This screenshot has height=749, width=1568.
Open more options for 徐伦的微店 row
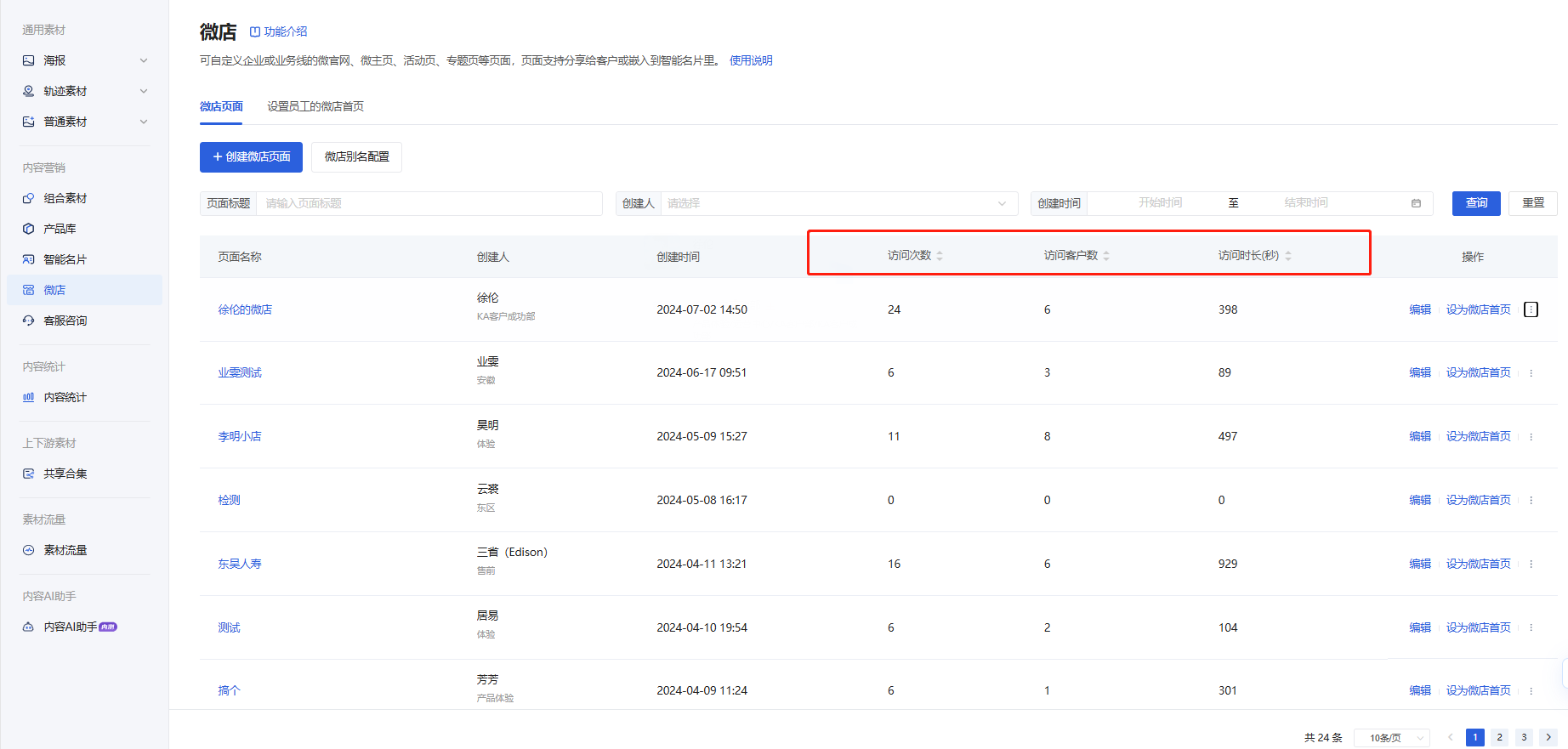[1531, 309]
